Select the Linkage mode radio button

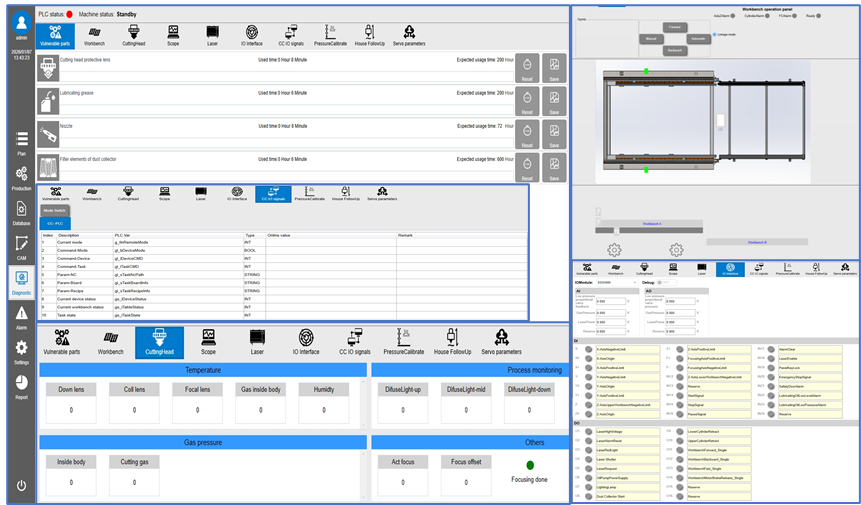[x=714, y=35]
